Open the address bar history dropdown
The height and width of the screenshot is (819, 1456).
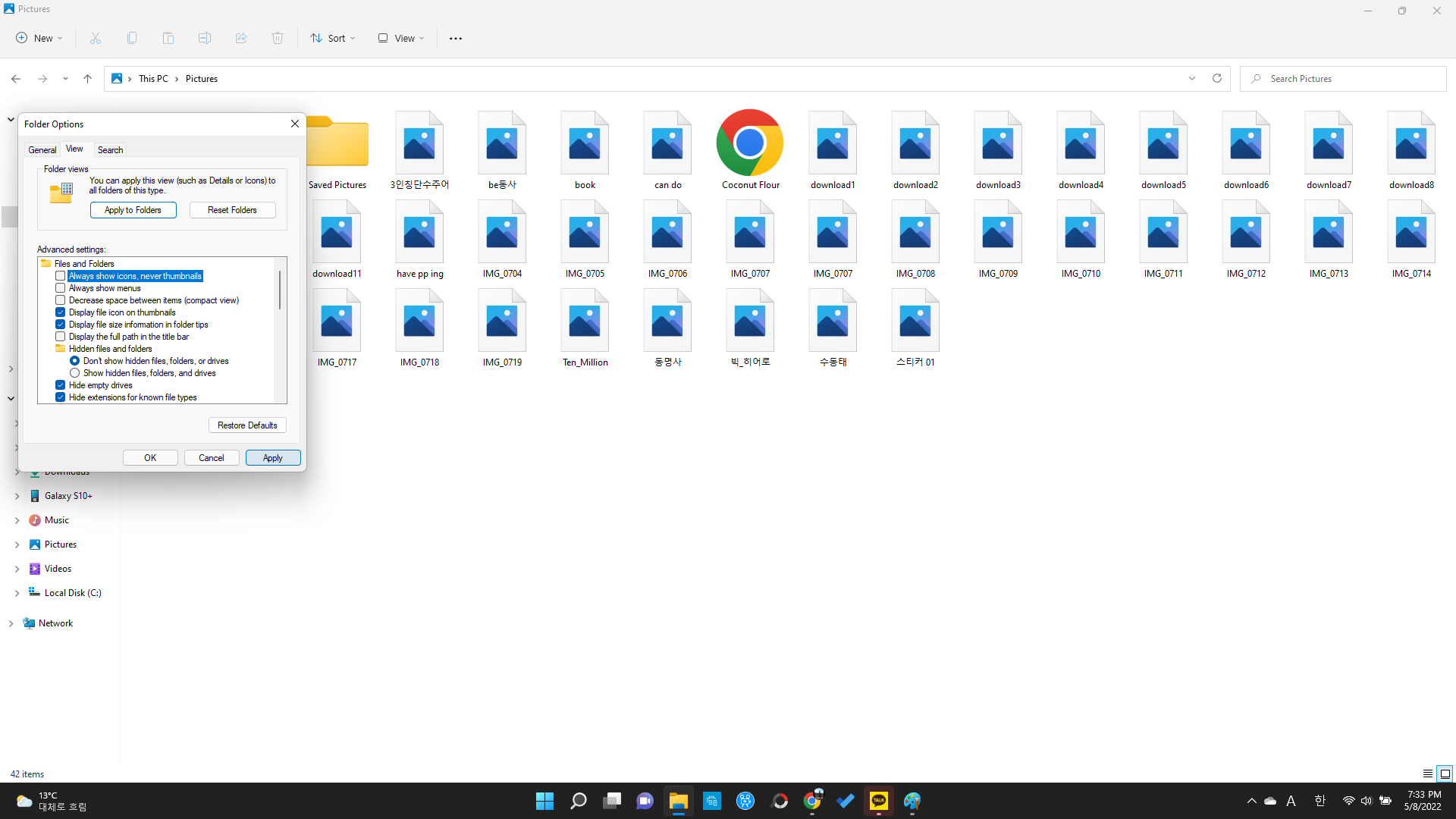(x=1192, y=78)
